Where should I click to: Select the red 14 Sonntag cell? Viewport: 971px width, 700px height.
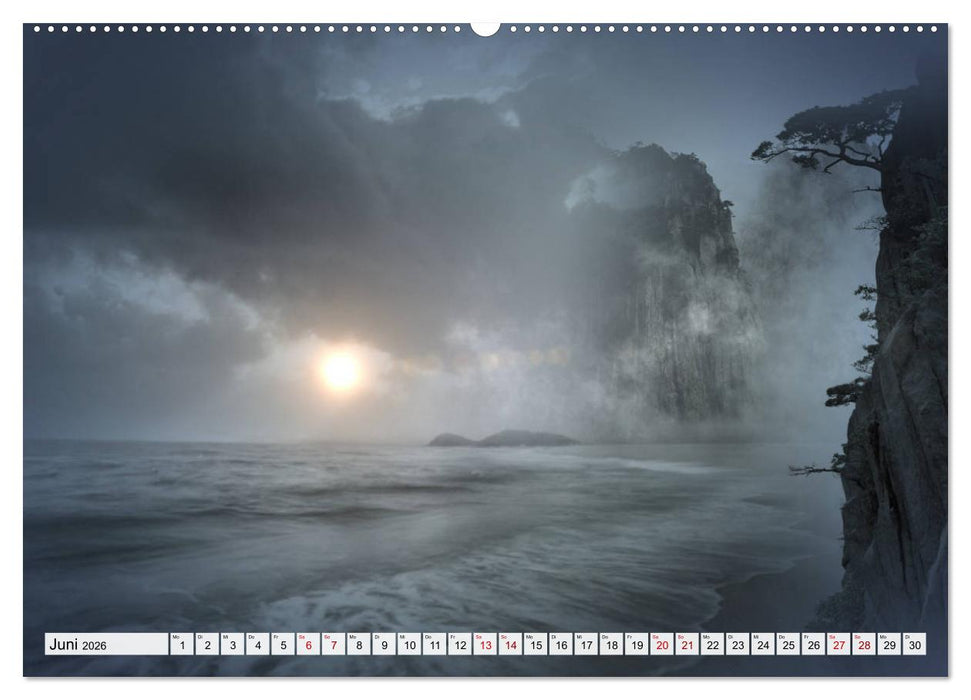(510, 646)
